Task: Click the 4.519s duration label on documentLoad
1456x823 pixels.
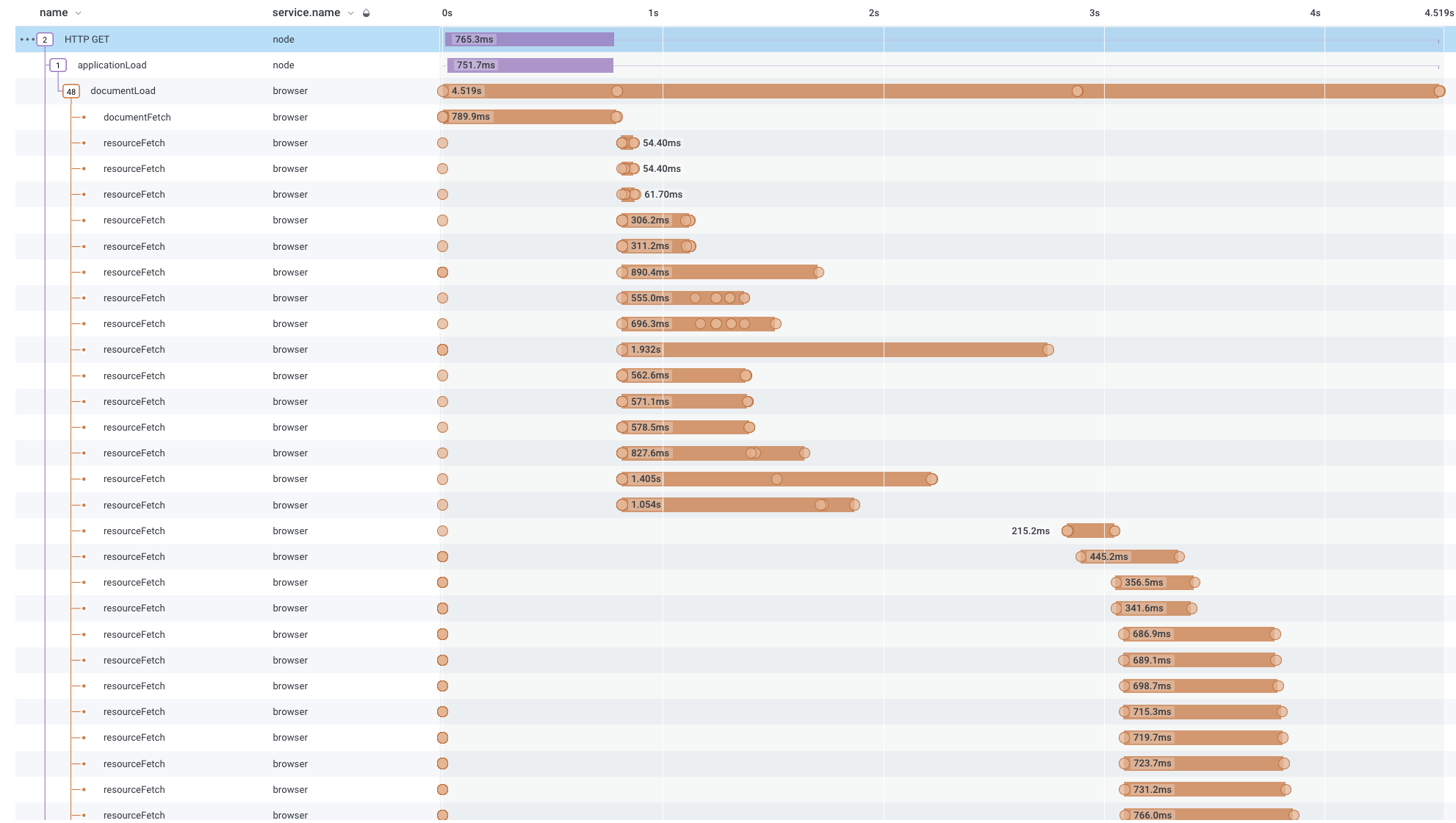Action: coord(467,90)
